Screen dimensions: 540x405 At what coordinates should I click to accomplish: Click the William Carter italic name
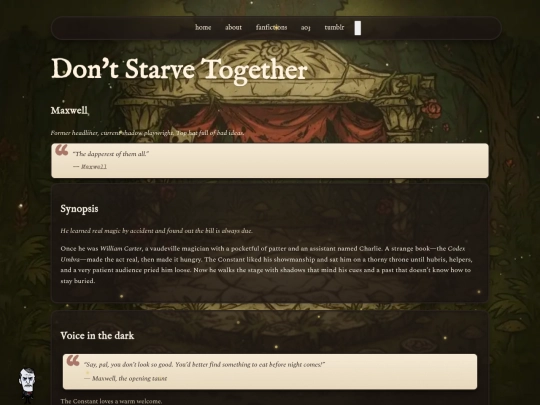(121, 248)
